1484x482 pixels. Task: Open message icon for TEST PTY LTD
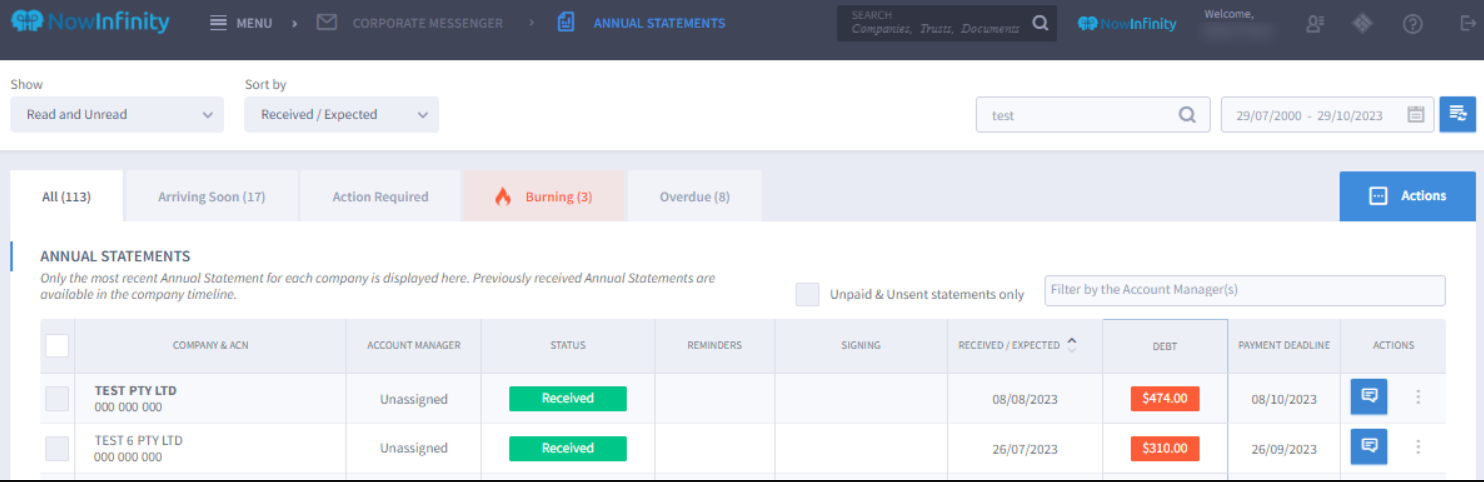tap(1368, 397)
